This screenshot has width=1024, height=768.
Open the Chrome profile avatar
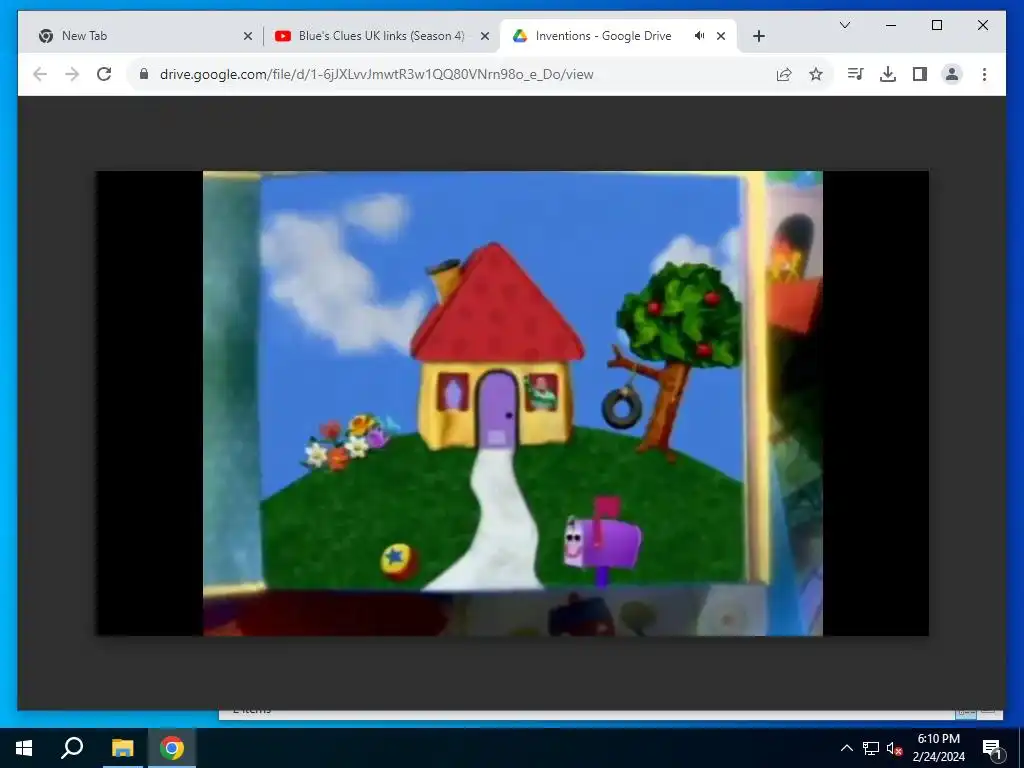(x=952, y=74)
